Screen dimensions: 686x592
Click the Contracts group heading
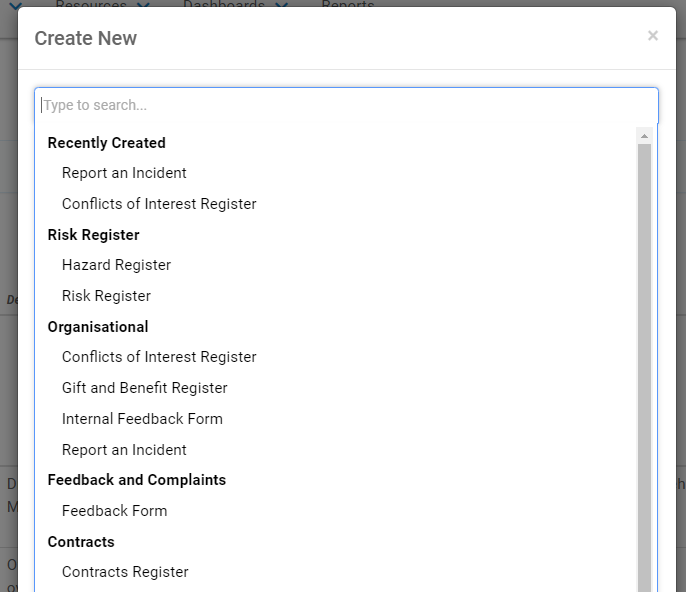[81, 542]
